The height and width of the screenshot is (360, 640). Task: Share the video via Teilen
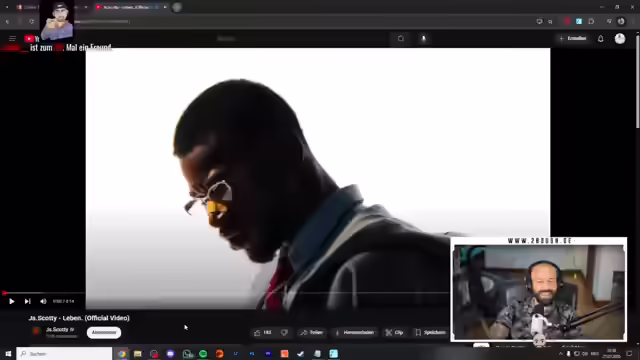click(x=312, y=333)
